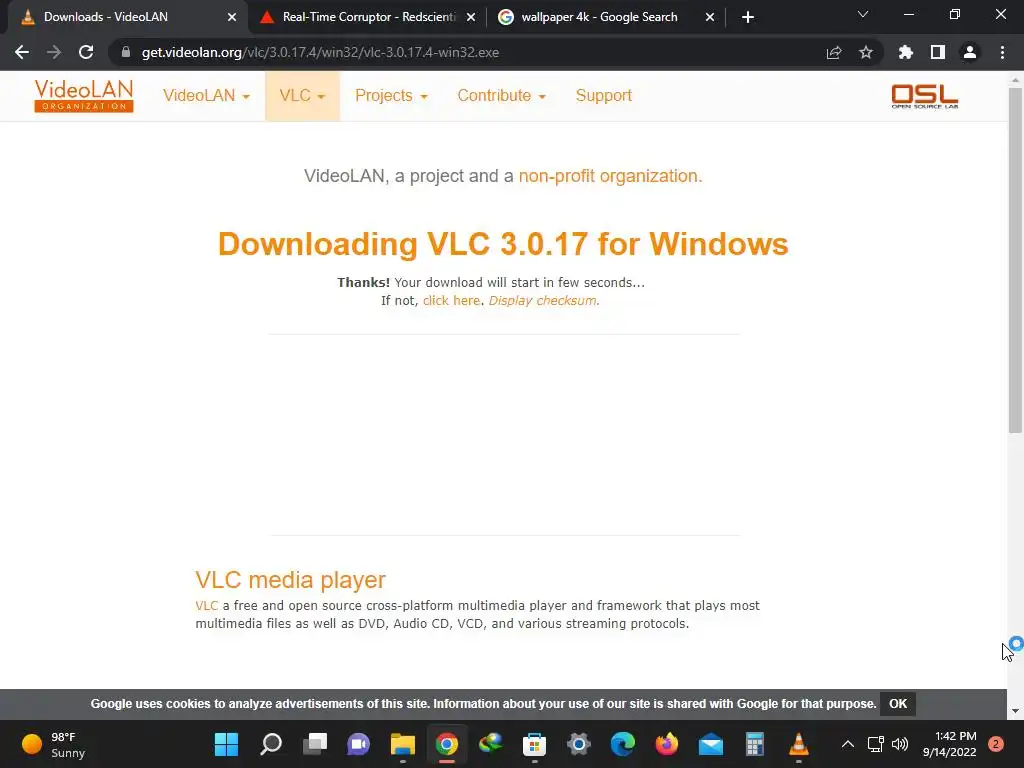This screenshot has width=1024, height=768.
Task: Open notification badge showing 2
Action: pyautogui.click(x=996, y=744)
